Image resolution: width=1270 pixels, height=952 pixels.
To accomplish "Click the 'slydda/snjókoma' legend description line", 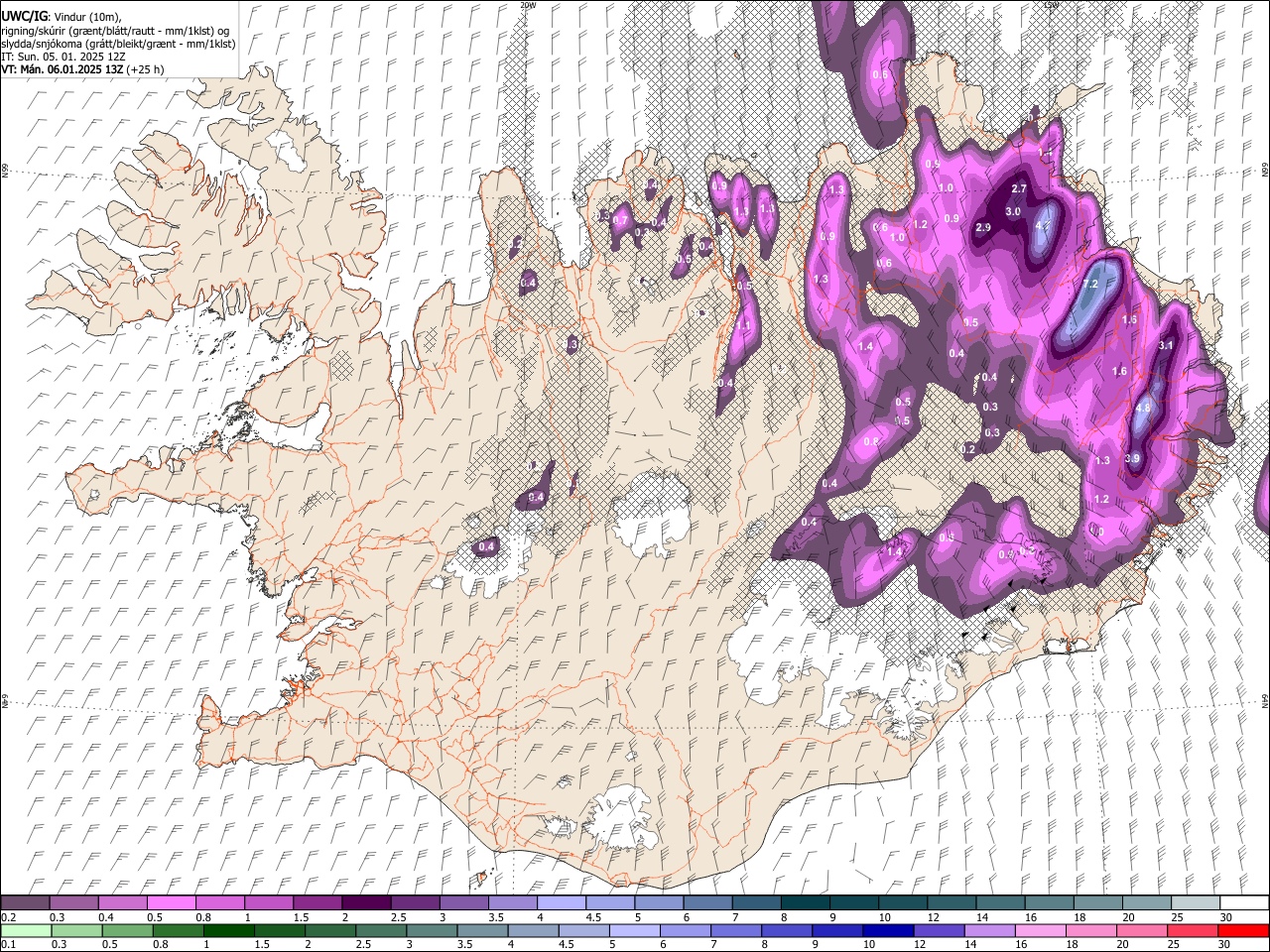I will [118, 44].
